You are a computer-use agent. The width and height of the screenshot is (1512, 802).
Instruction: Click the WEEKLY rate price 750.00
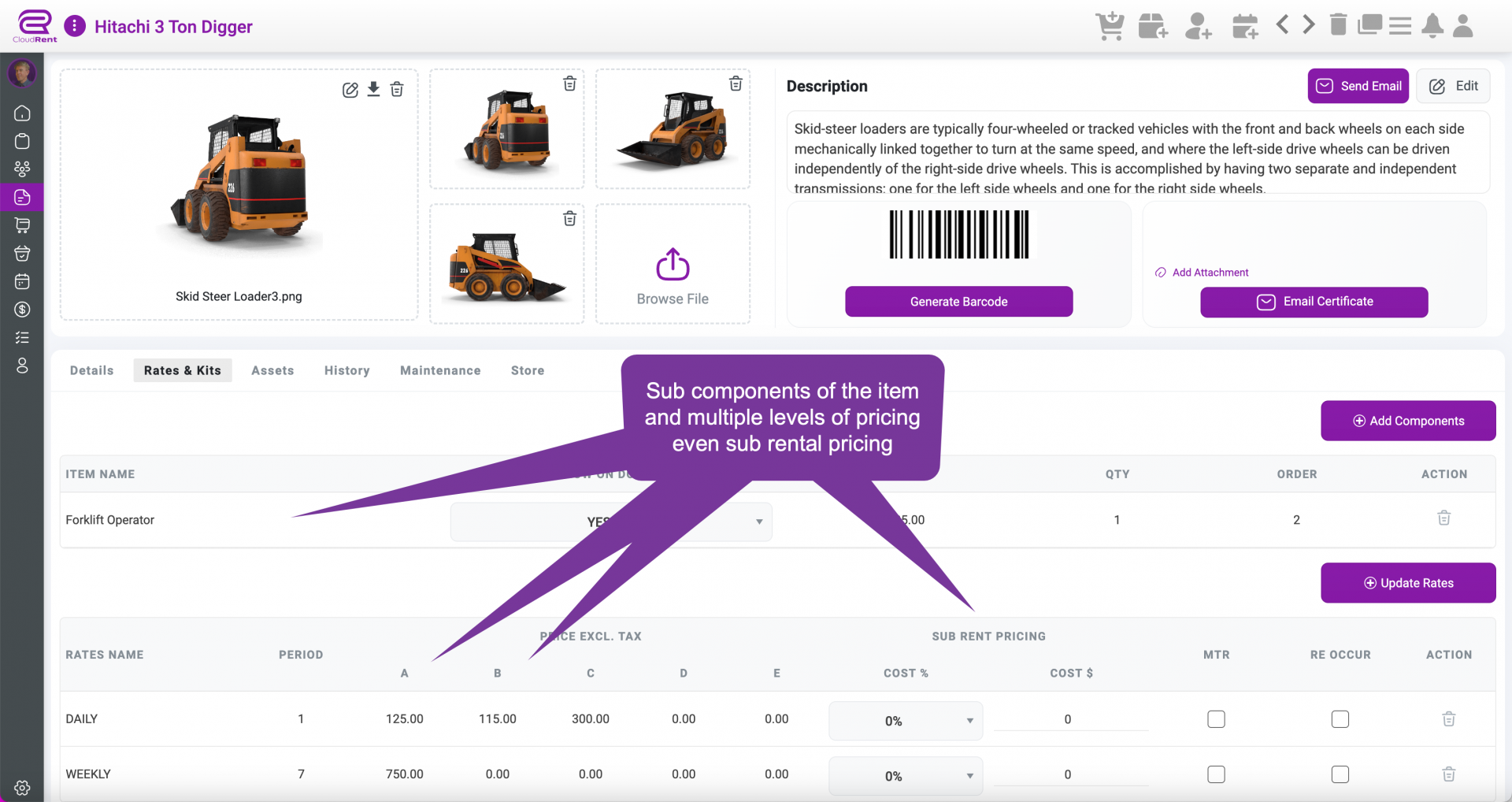(404, 774)
